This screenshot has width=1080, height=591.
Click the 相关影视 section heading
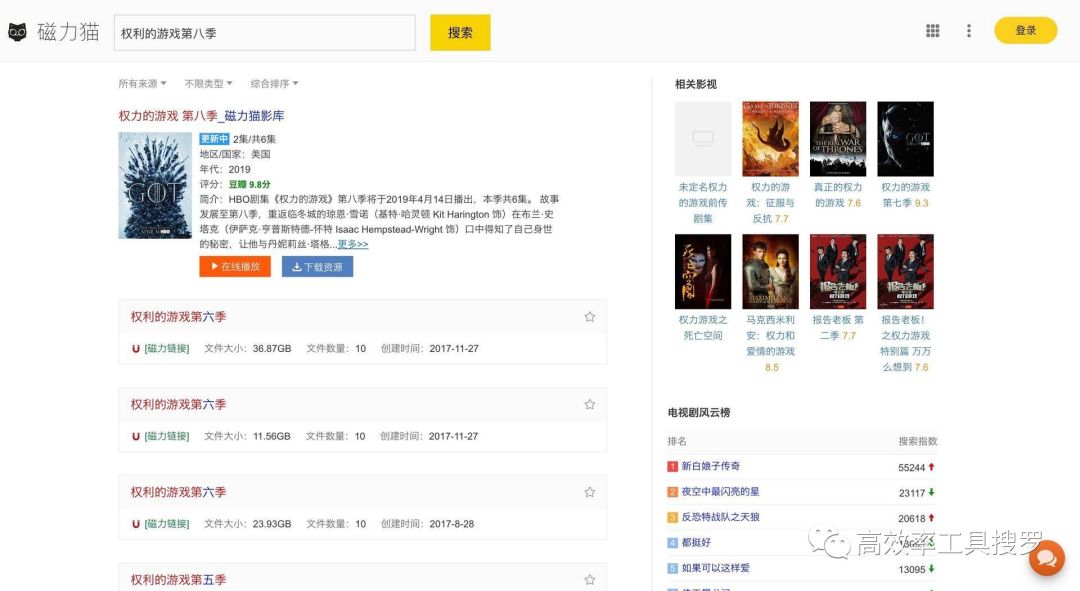(696, 84)
